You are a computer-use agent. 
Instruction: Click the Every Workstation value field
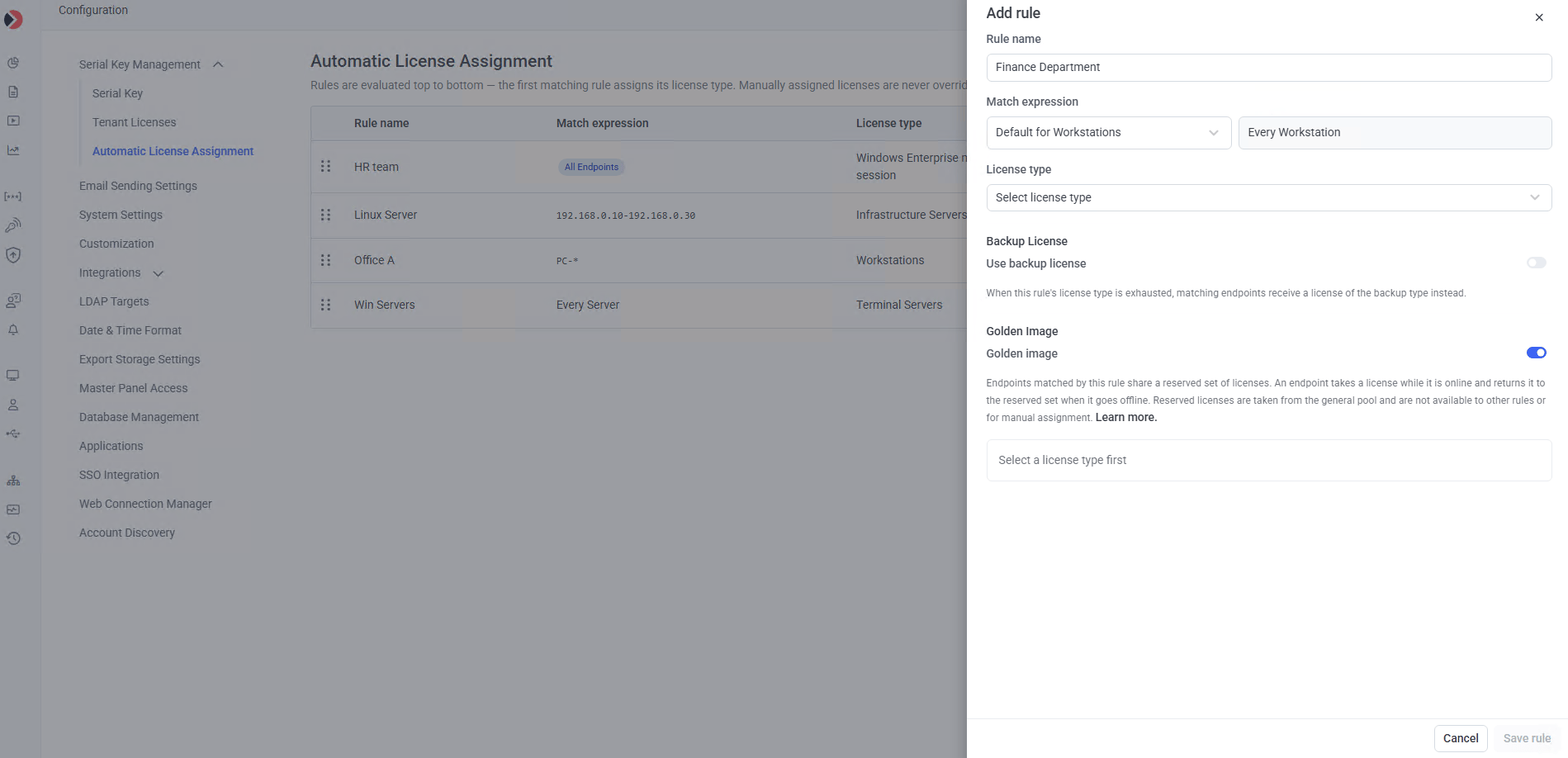tap(1395, 132)
